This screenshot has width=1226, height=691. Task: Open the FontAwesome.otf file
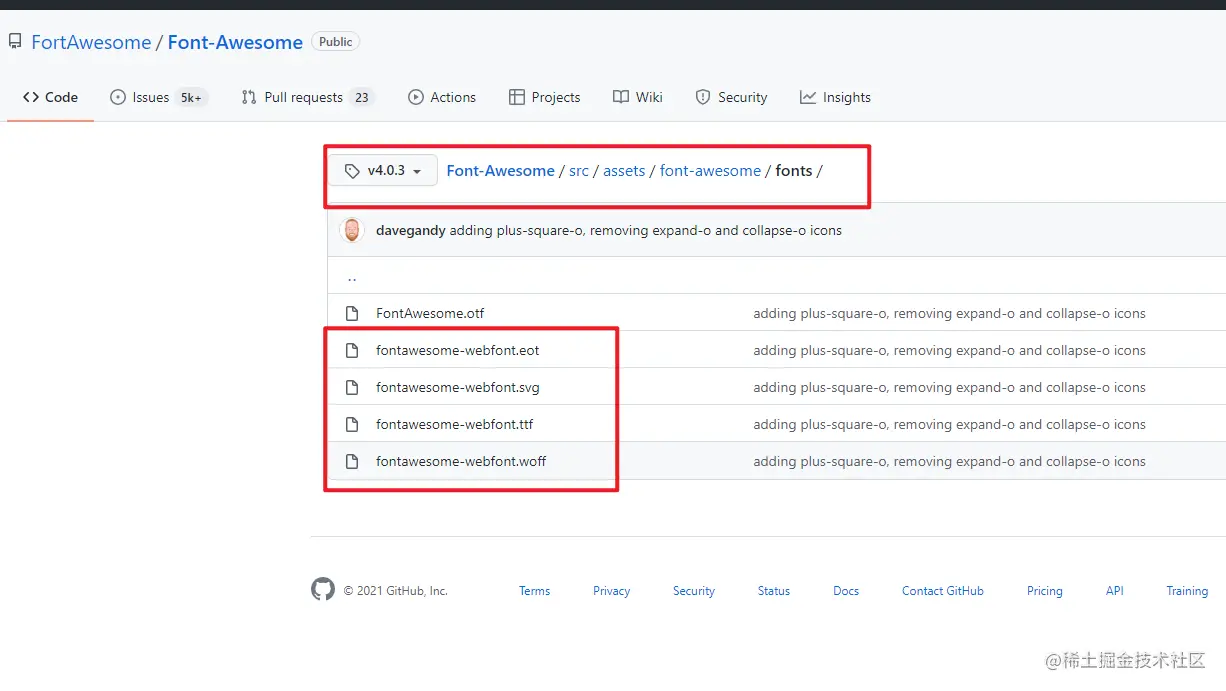(430, 313)
